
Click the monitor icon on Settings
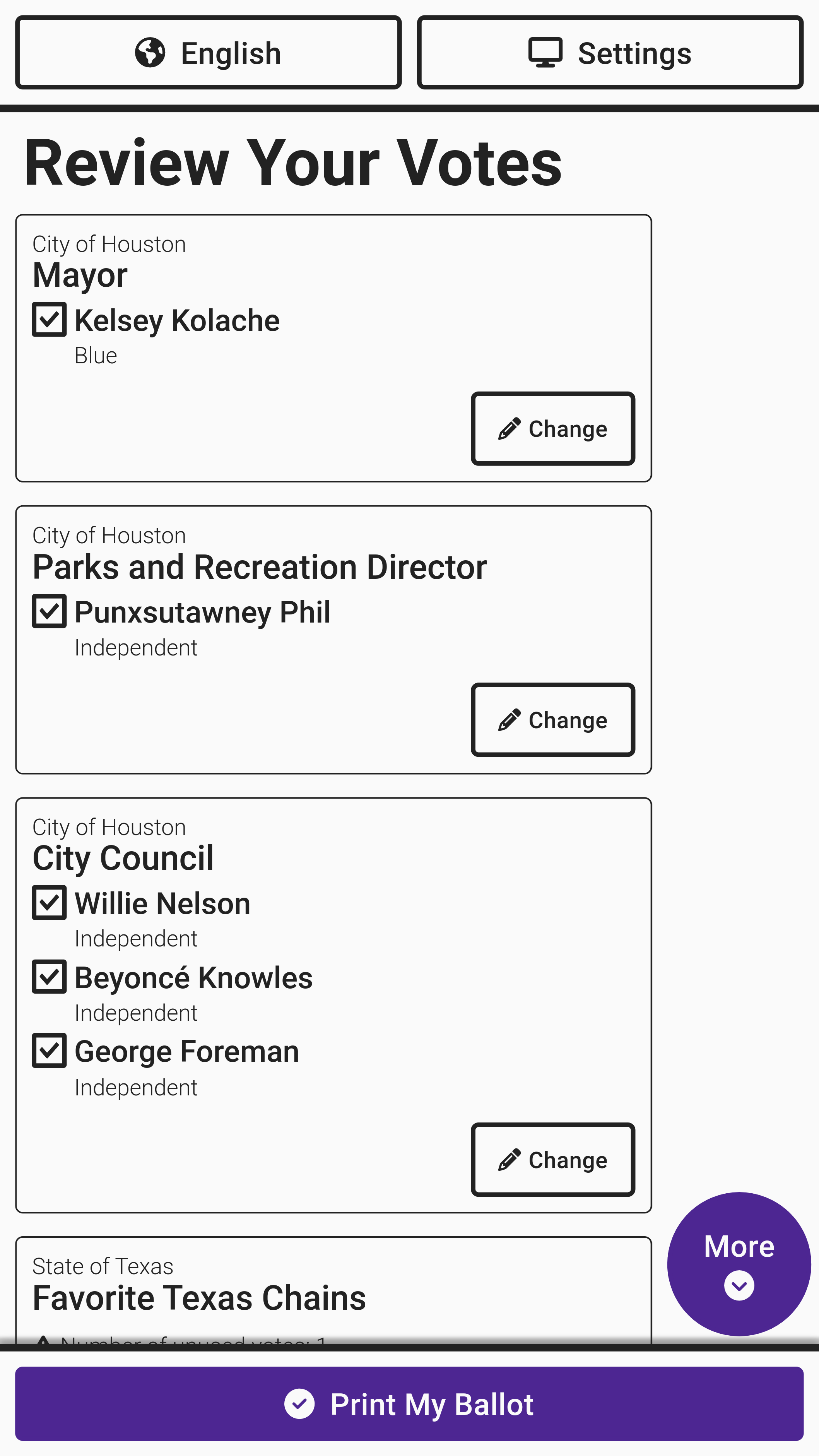pyautogui.click(x=545, y=53)
